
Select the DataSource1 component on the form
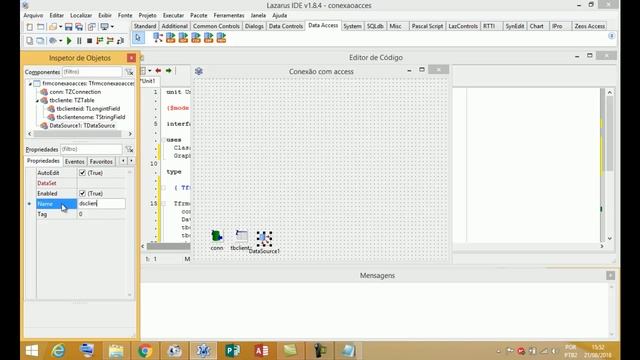tap(264, 238)
